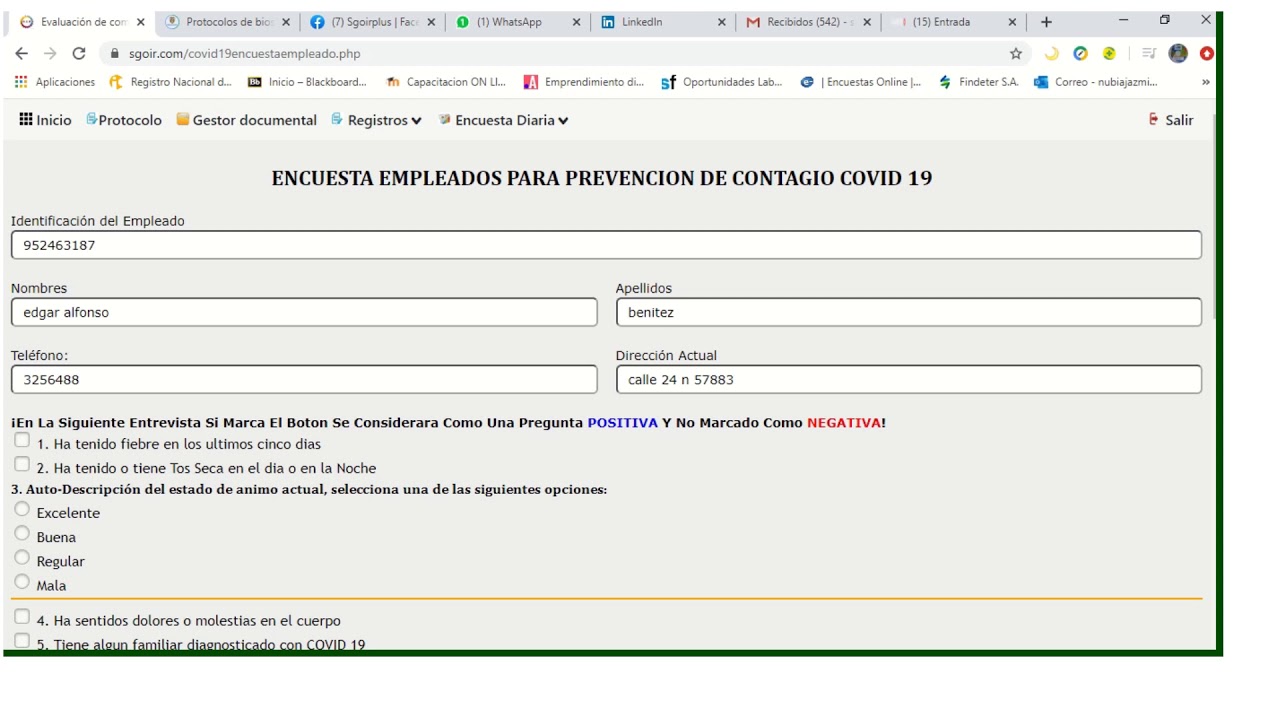Click the Nombres input field
Image resolution: width=1280 pixels, height=720 pixels.
(304, 312)
